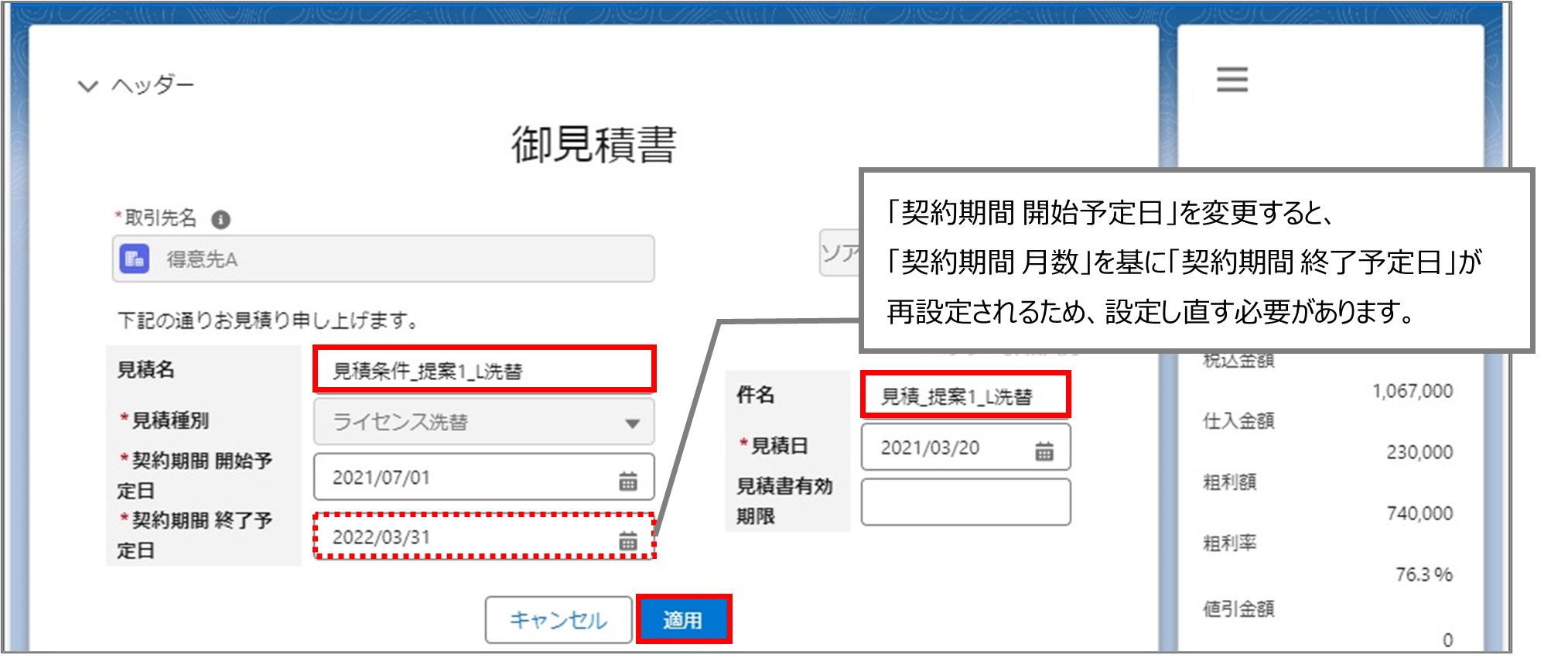Click the info icon next to 取引先名

click(x=220, y=220)
